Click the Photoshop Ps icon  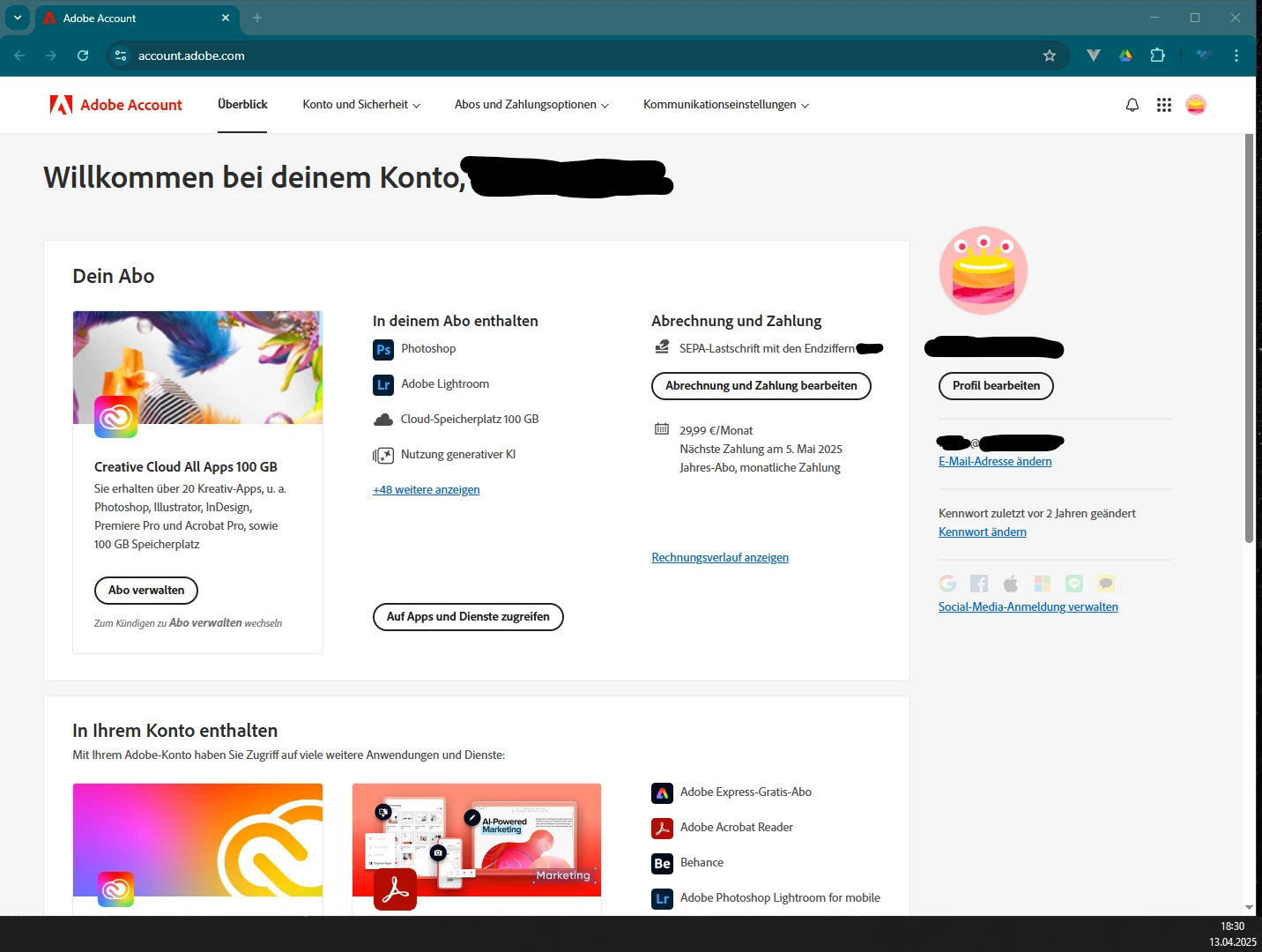pos(383,349)
